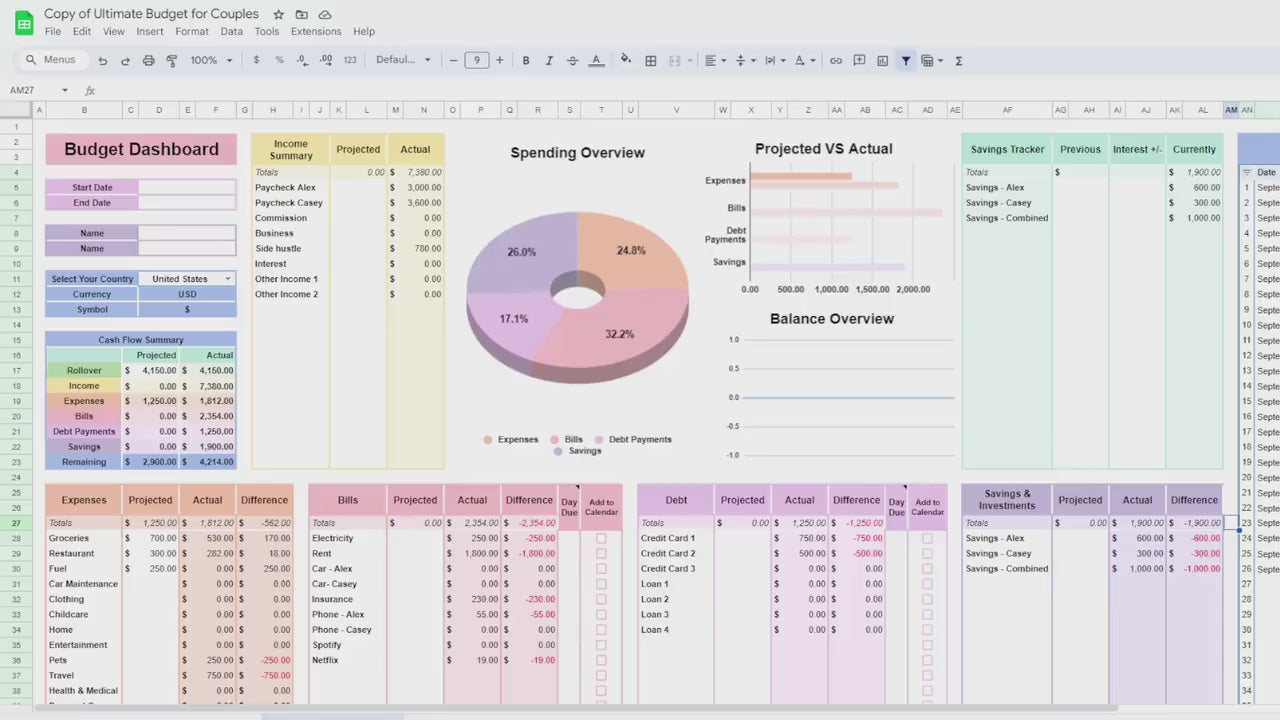Click the borders icon in toolbar

[651, 60]
